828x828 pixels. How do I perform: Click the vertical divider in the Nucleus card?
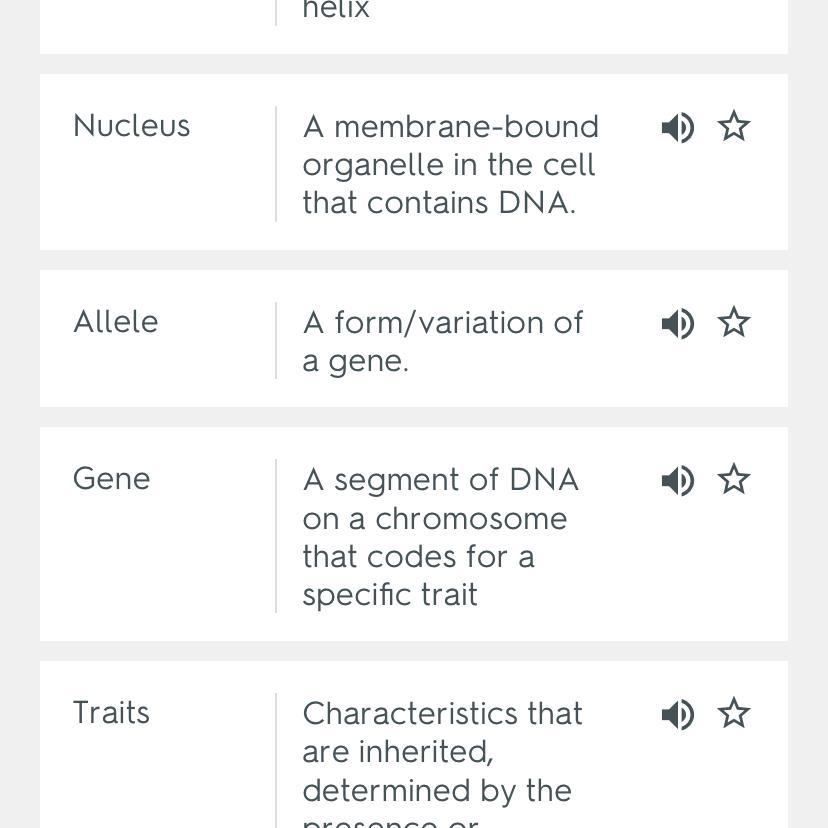click(x=276, y=164)
